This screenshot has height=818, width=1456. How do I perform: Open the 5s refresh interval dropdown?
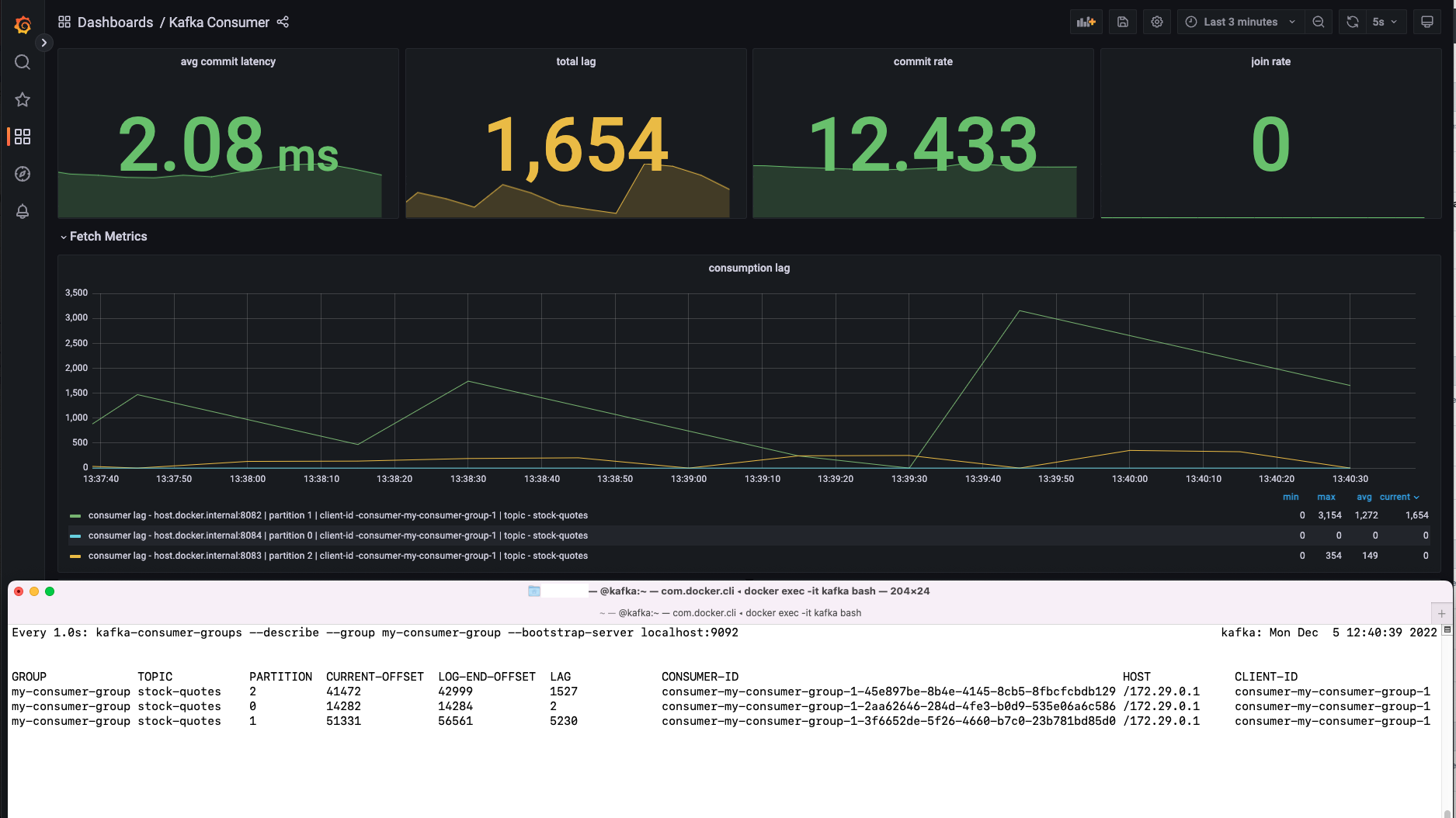tap(1385, 22)
